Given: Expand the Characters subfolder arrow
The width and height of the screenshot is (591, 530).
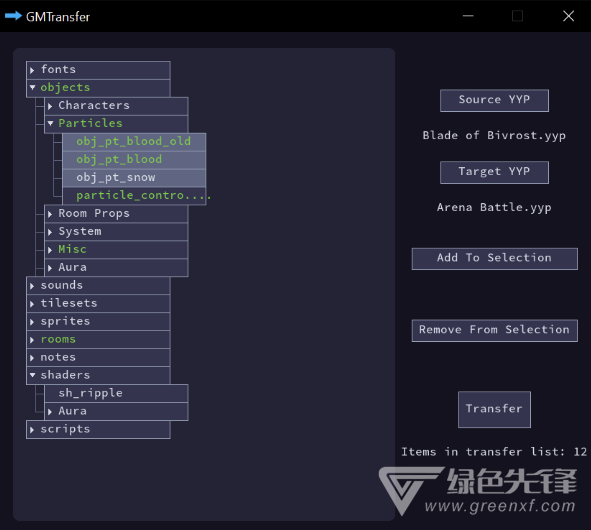Looking at the screenshot, I should (50, 106).
